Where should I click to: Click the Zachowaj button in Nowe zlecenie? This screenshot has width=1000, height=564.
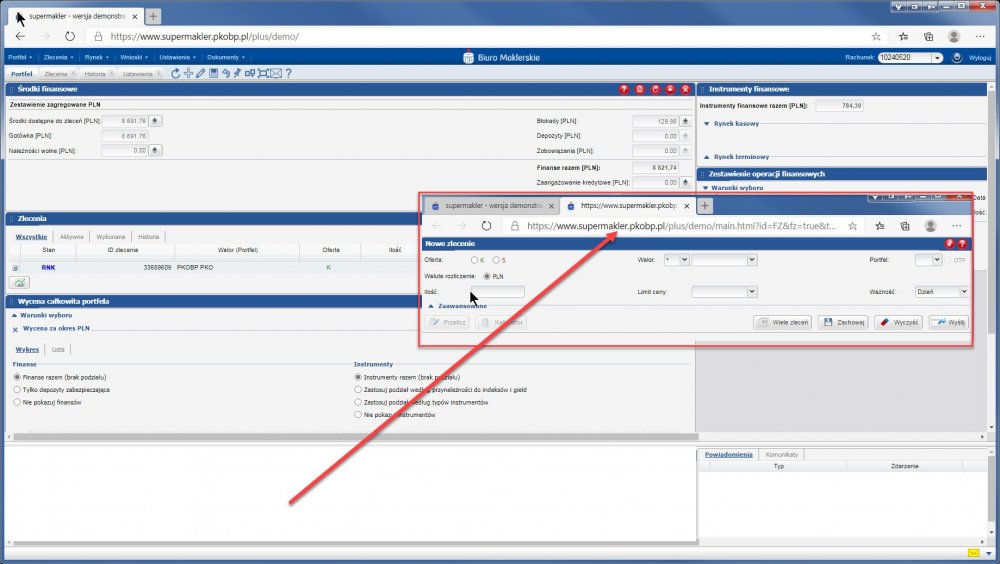pyautogui.click(x=843, y=322)
